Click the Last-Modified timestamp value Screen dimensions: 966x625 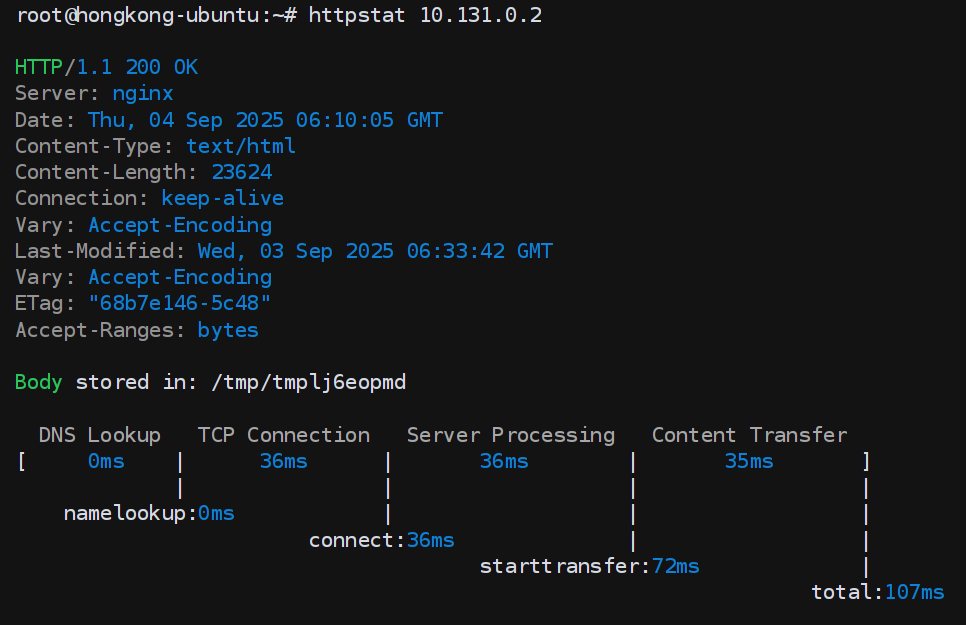point(375,251)
